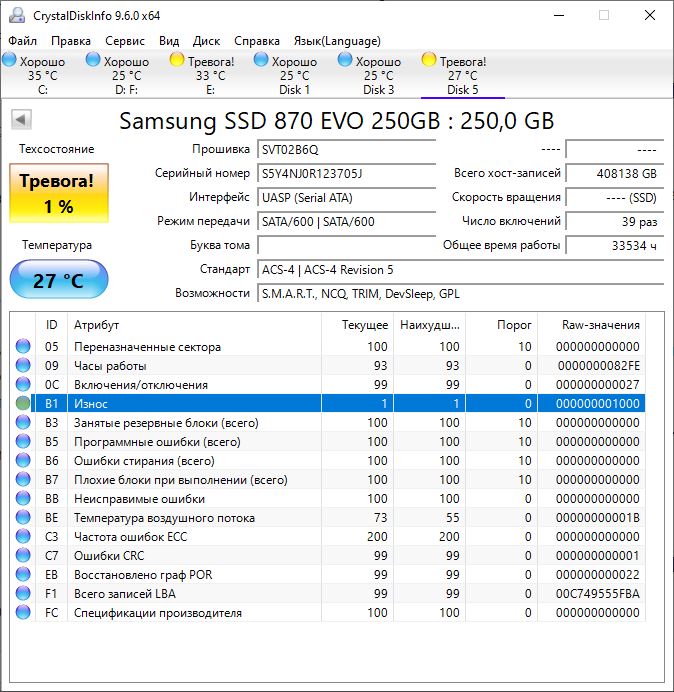
Task: Select the blue status orb for Disk 1
Action: [x=261, y=59]
